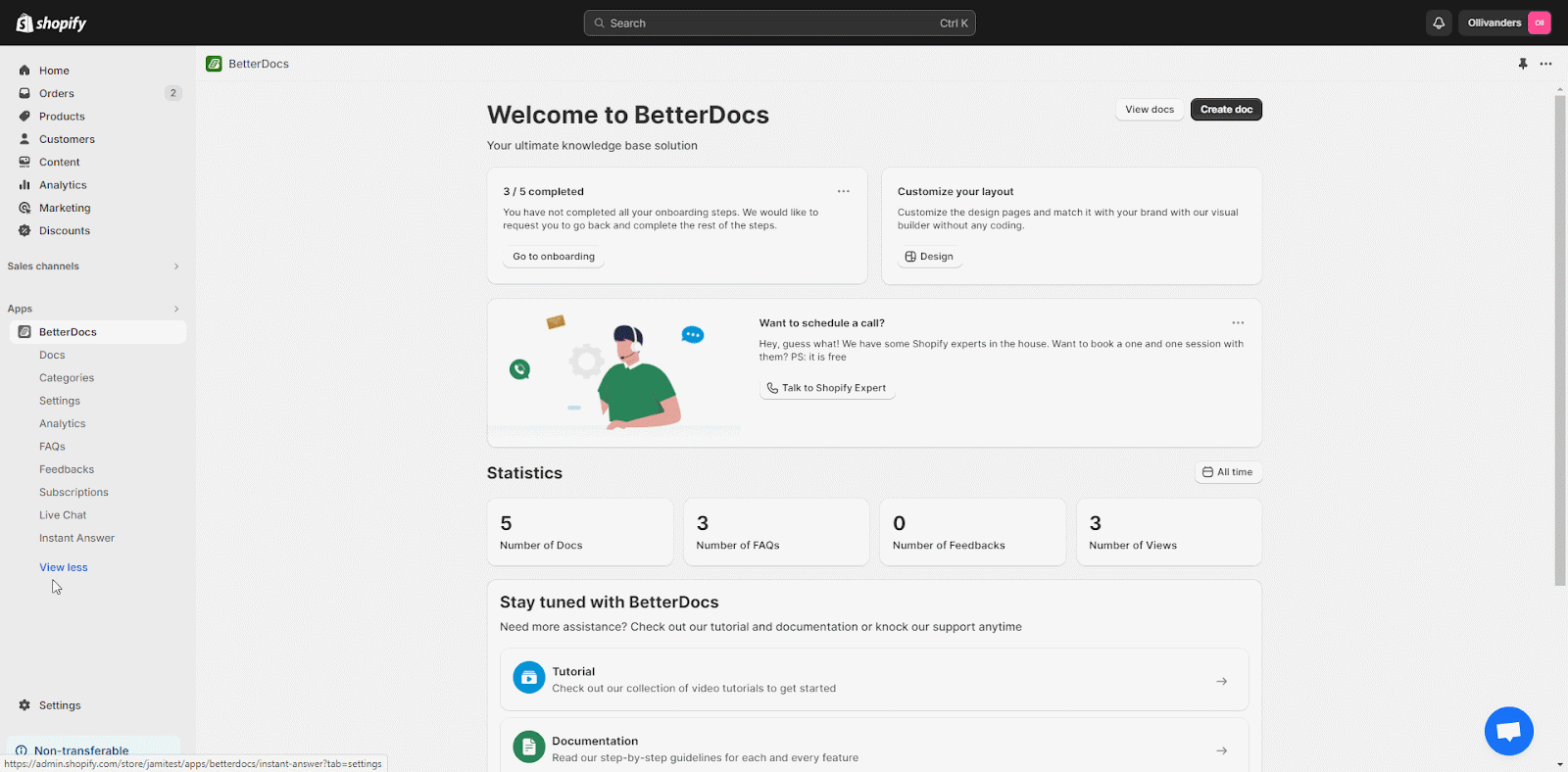
Task: Open the blue chat widget
Action: click(x=1509, y=731)
